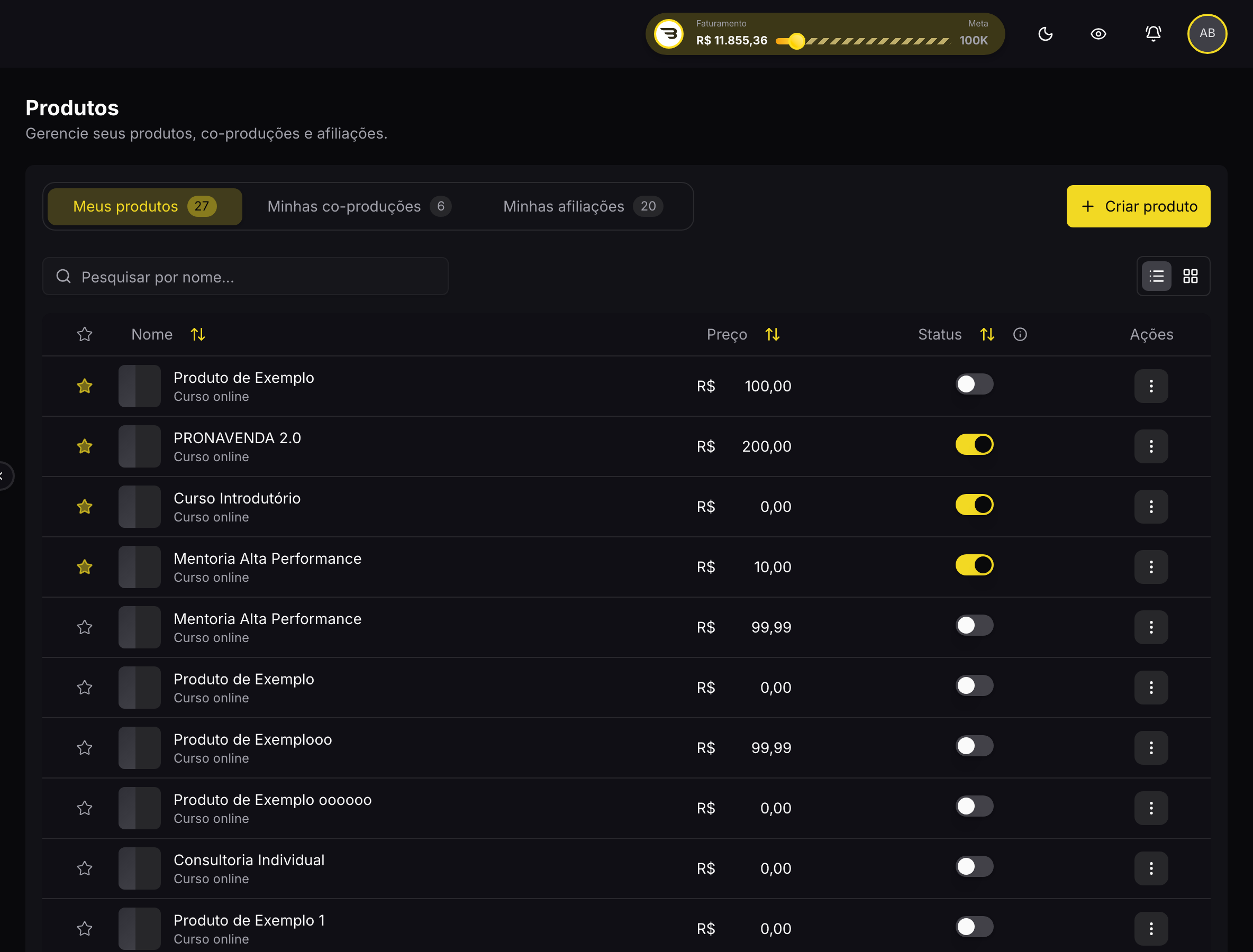
Task: Switch to Minhas co-produções tab
Action: (359, 206)
